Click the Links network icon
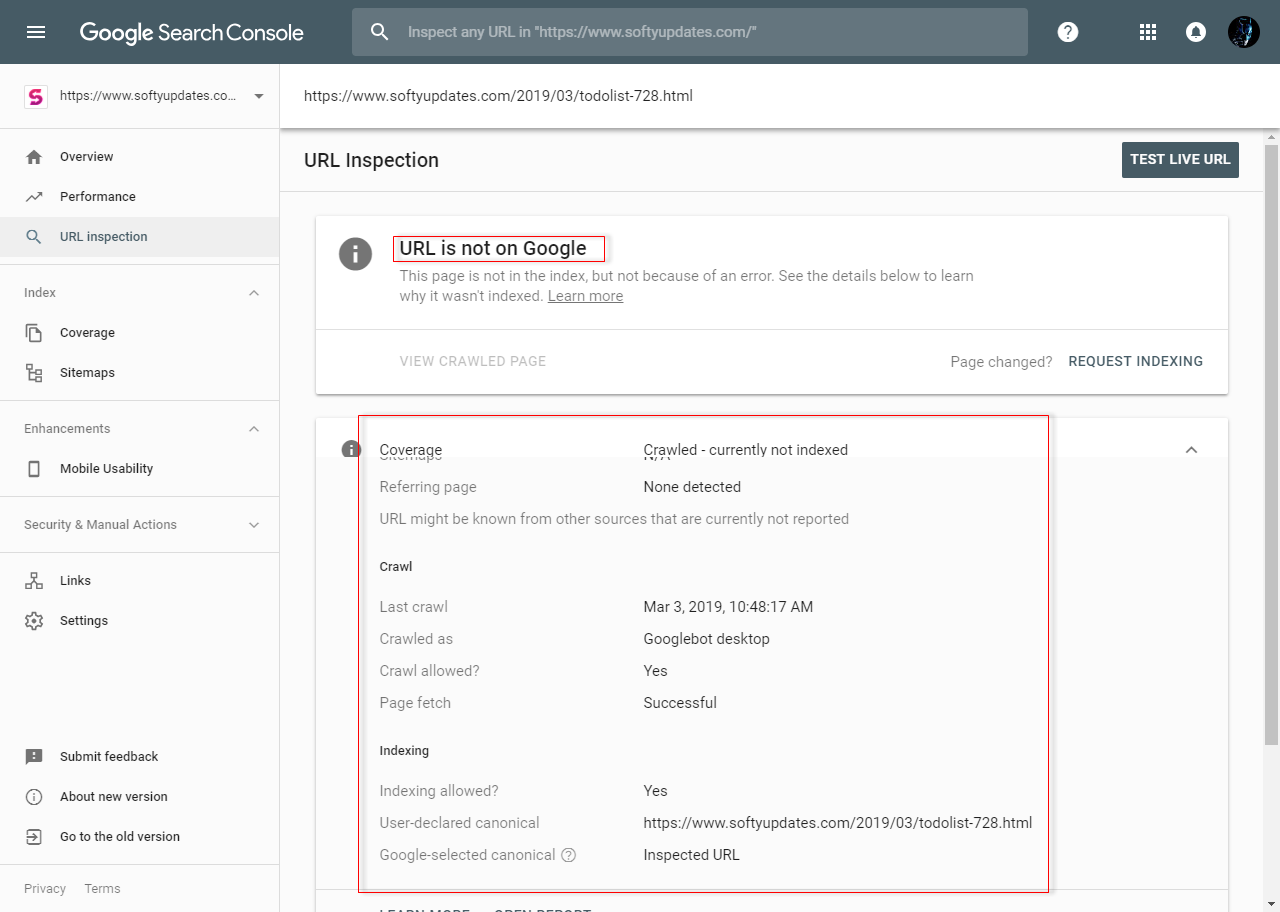This screenshot has height=912, width=1280. click(34, 581)
